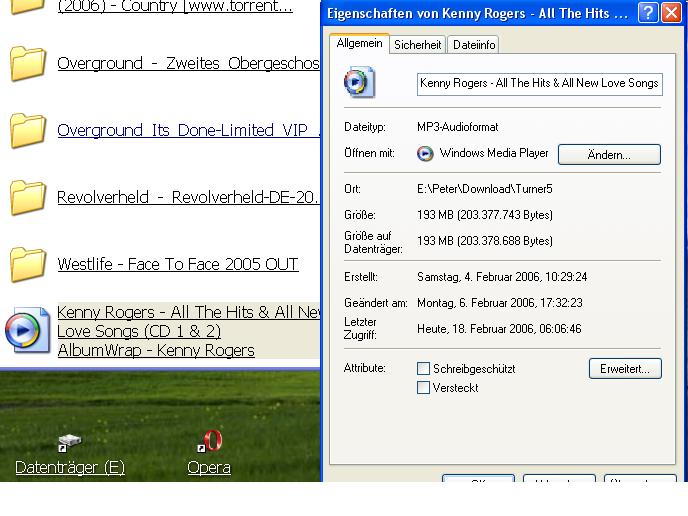Open the Erweitert... attributes button
The width and height of the screenshot is (688, 516).
pyautogui.click(x=625, y=369)
